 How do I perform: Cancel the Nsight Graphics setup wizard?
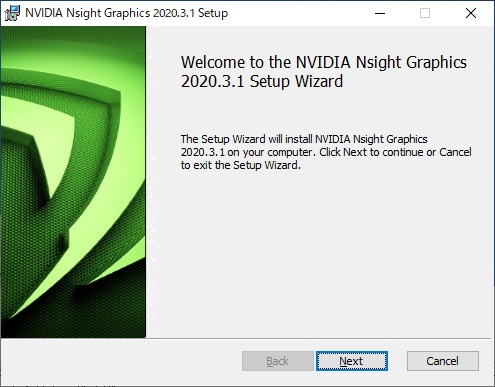(x=443, y=361)
